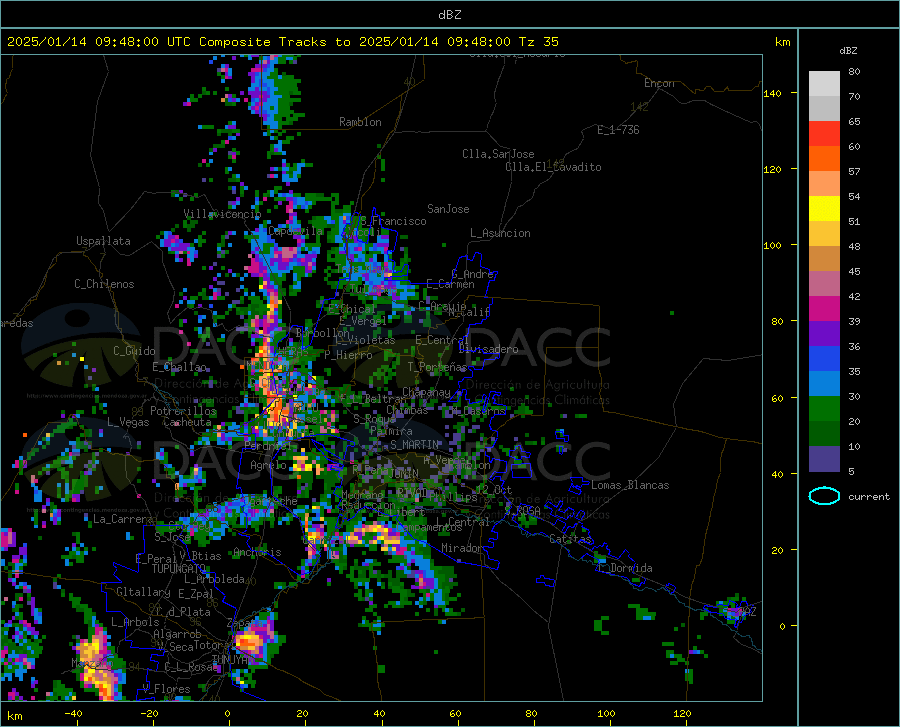The height and width of the screenshot is (727, 900).
Task: Click the P_Hierro place label
Action: (x=348, y=355)
